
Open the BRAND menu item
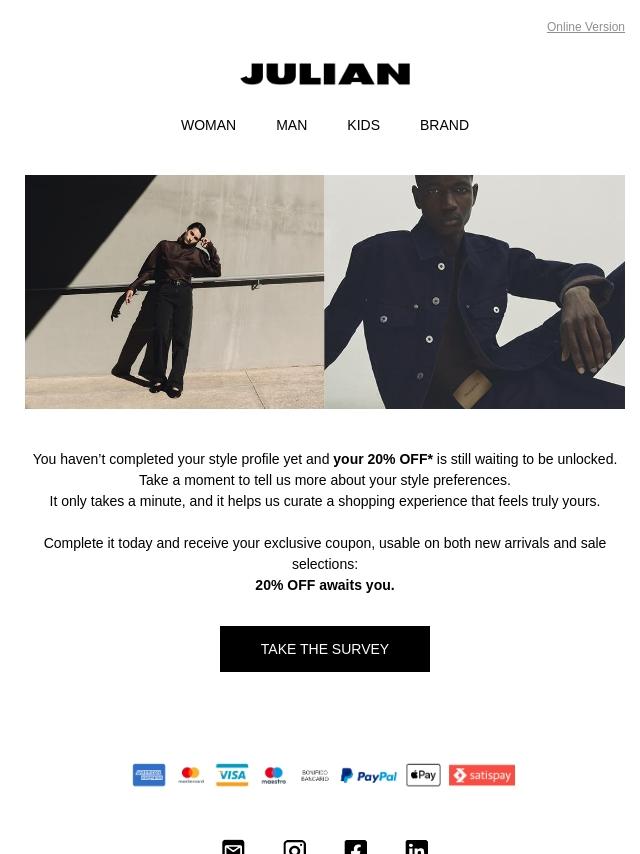444,125
